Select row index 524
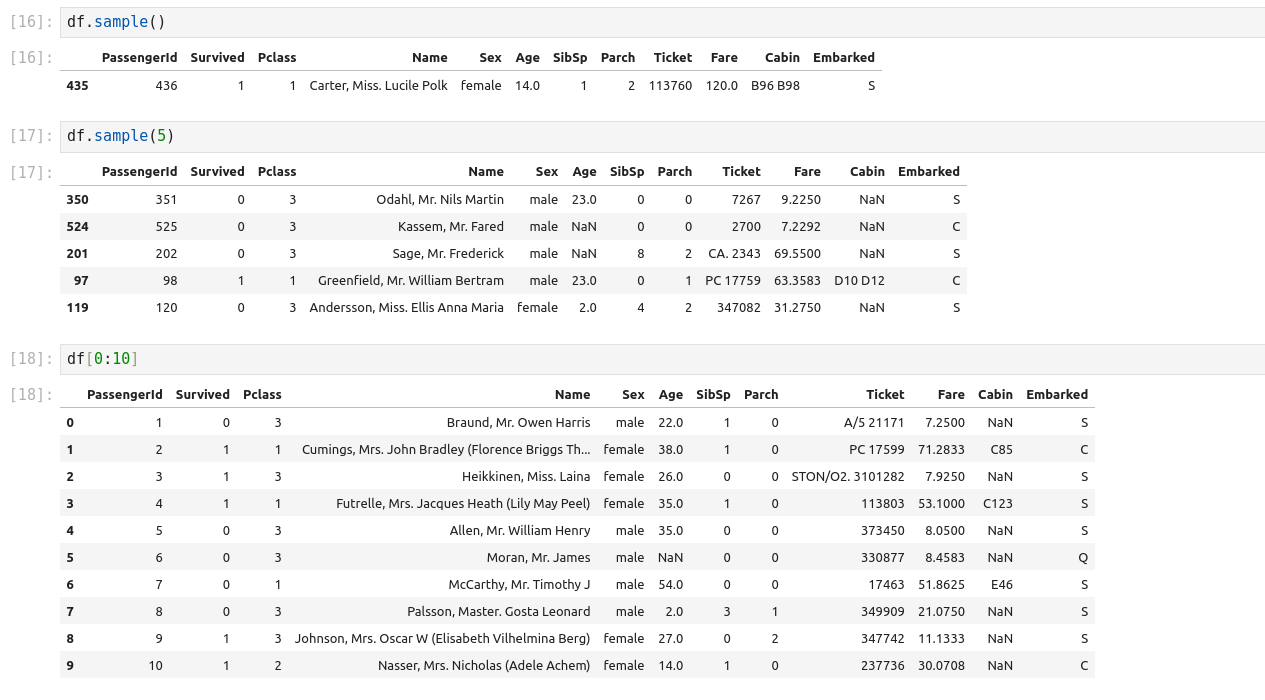The width and height of the screenshot is (1265, 700). pos(77,227)
